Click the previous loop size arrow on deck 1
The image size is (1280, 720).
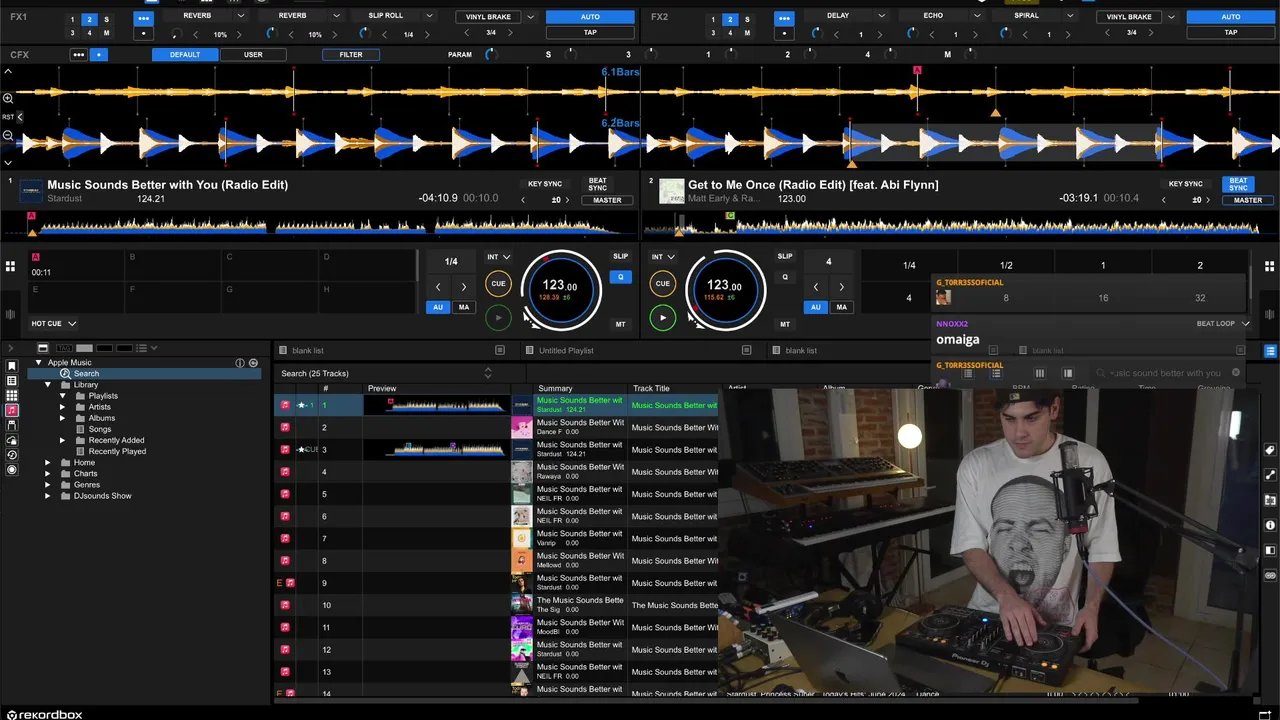[438, 287]
